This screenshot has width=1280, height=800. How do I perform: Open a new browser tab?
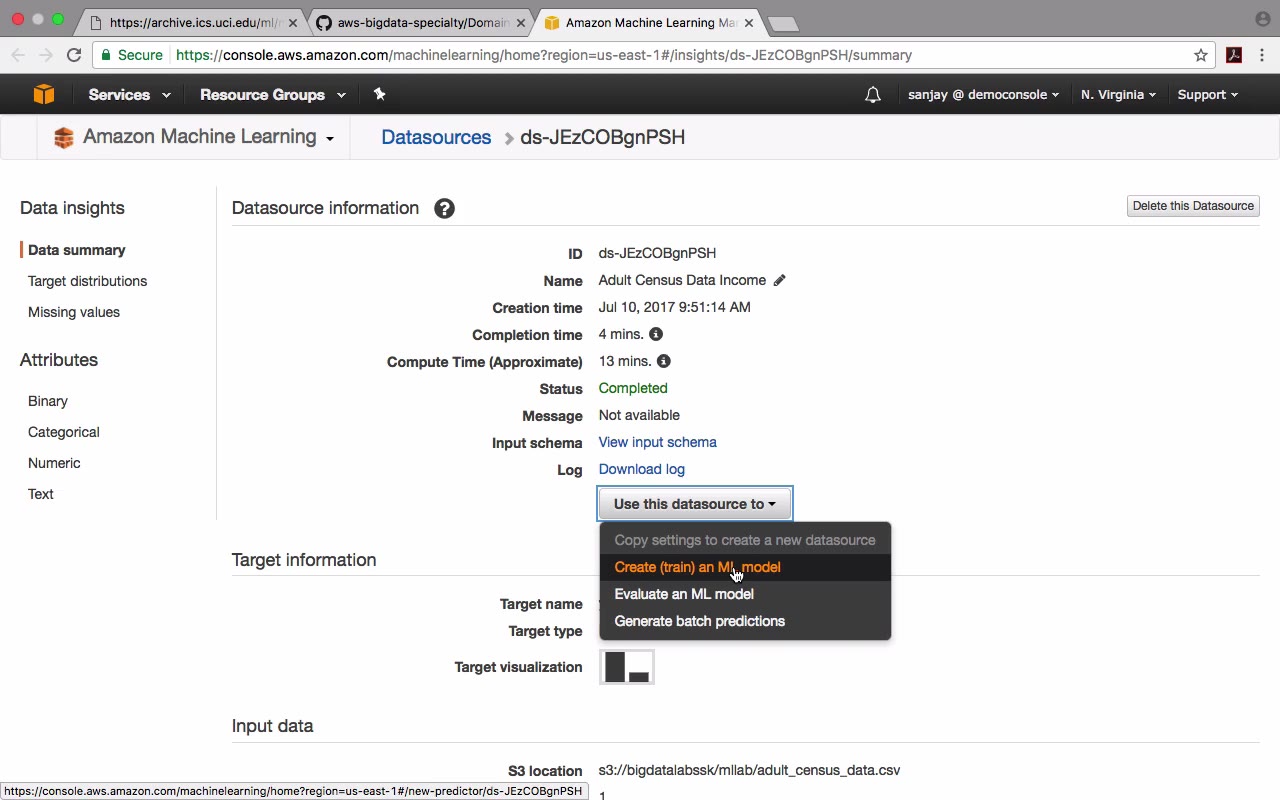click(783, 23)
